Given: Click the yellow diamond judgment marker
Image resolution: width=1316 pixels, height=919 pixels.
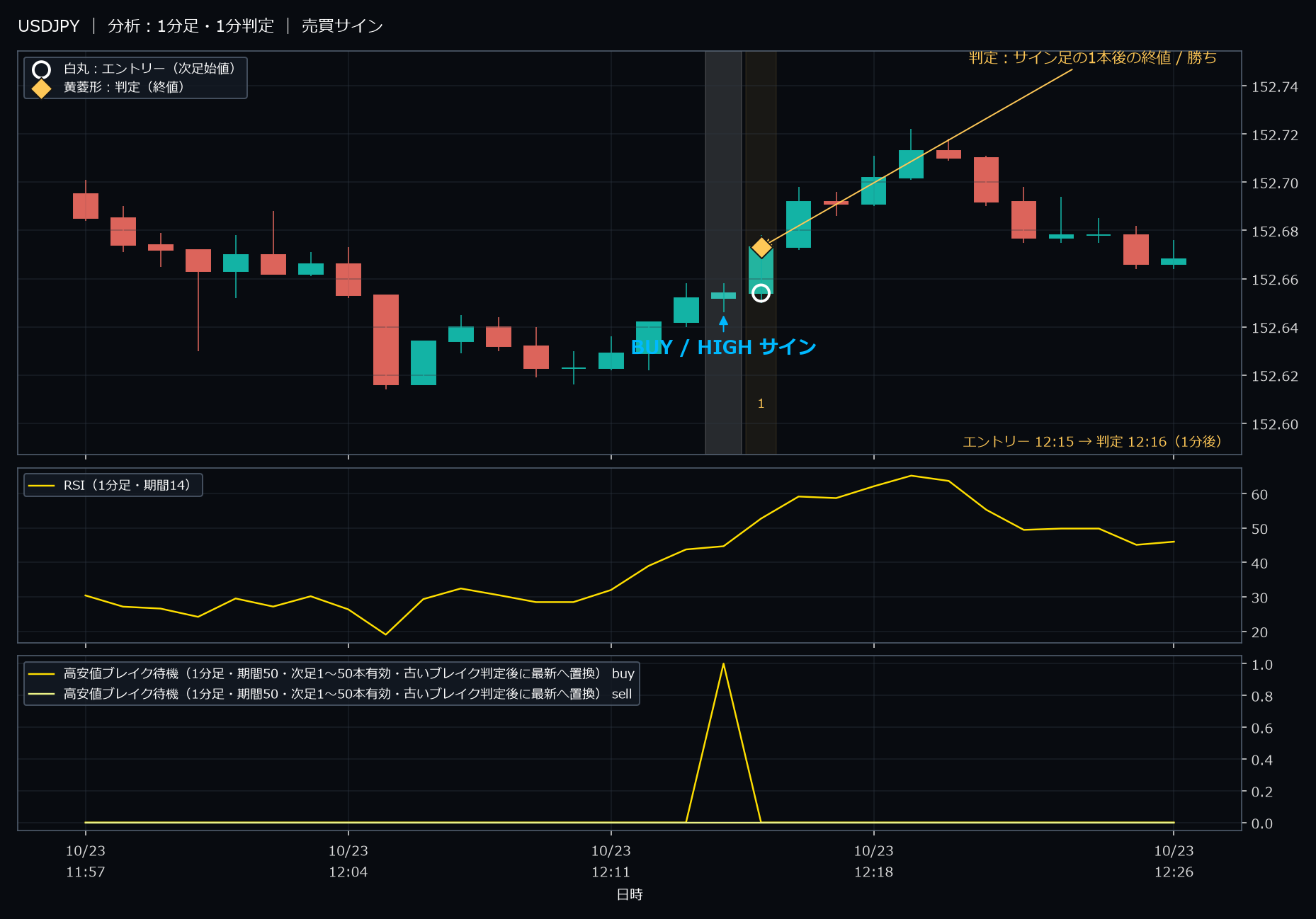Looking at the screenshot, I should pyautogui.click(x=761, y=247).
